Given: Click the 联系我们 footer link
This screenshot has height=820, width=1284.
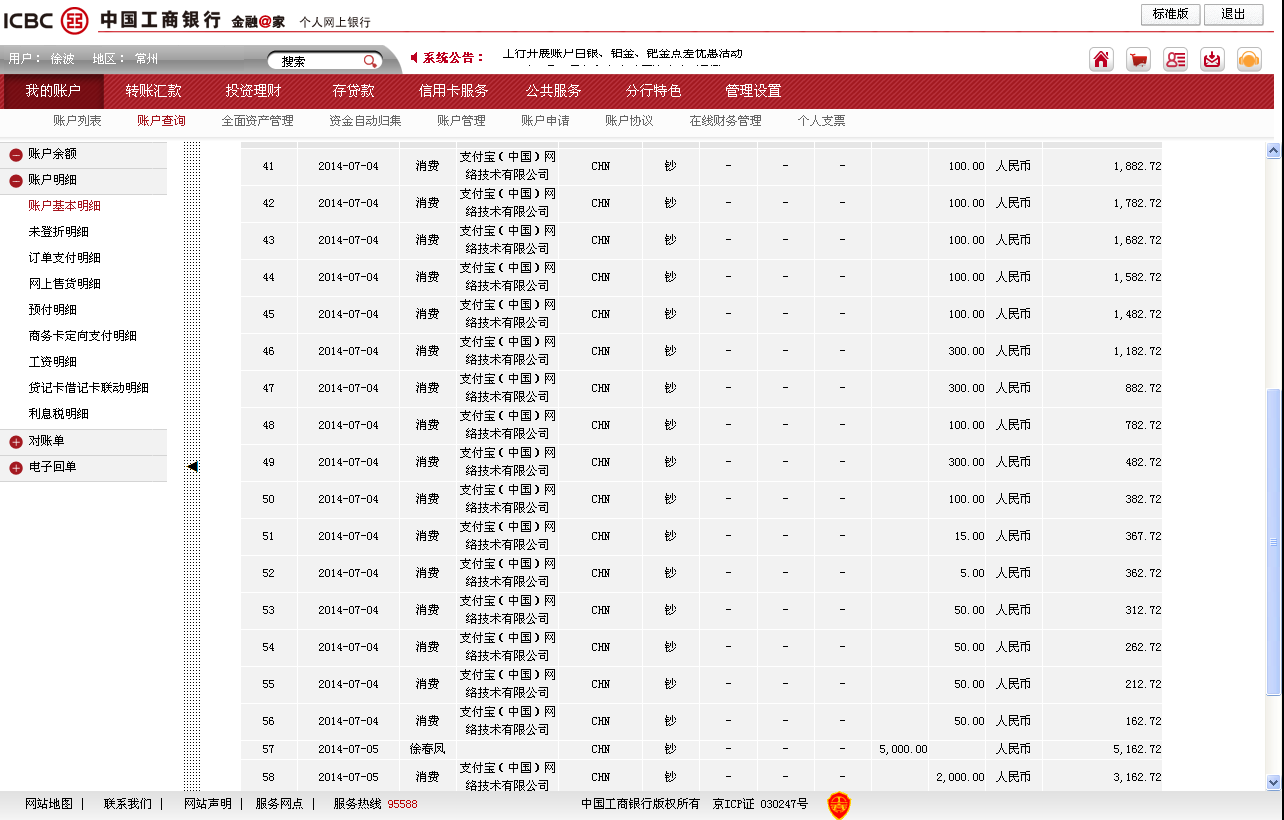Looking at the screenshot, I should tap(128, 804).
